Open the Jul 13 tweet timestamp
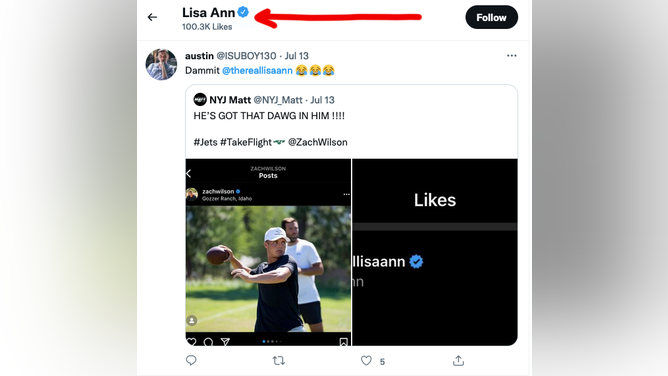Image resolution: width=668 pixels, height=376 pixels. coord(297,56)
